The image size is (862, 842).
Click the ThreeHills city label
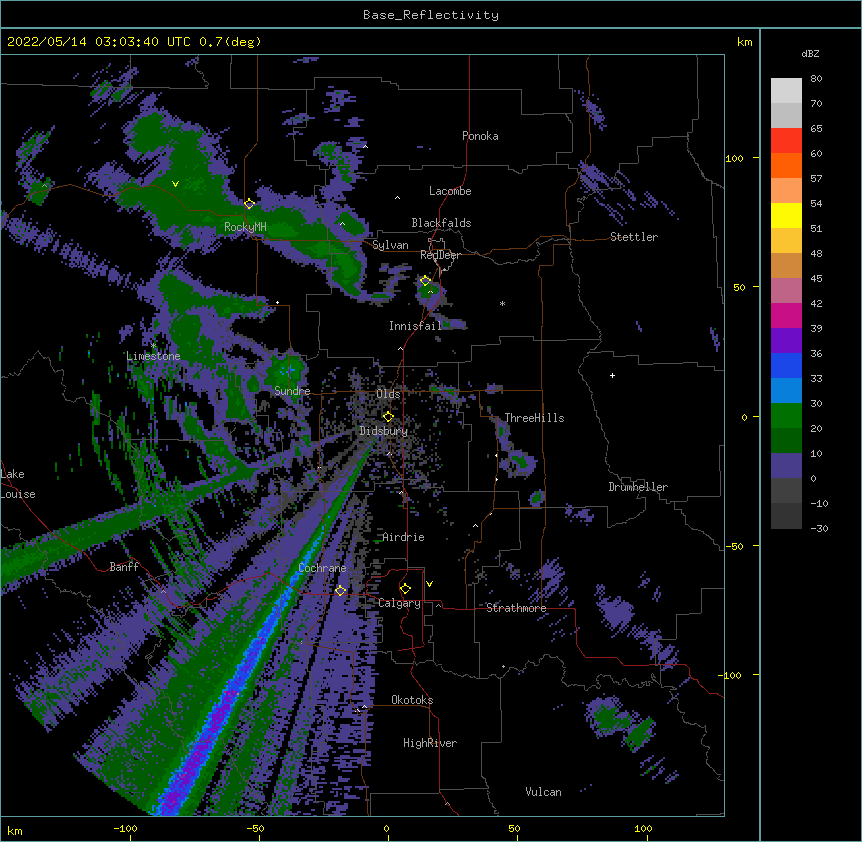534,418
